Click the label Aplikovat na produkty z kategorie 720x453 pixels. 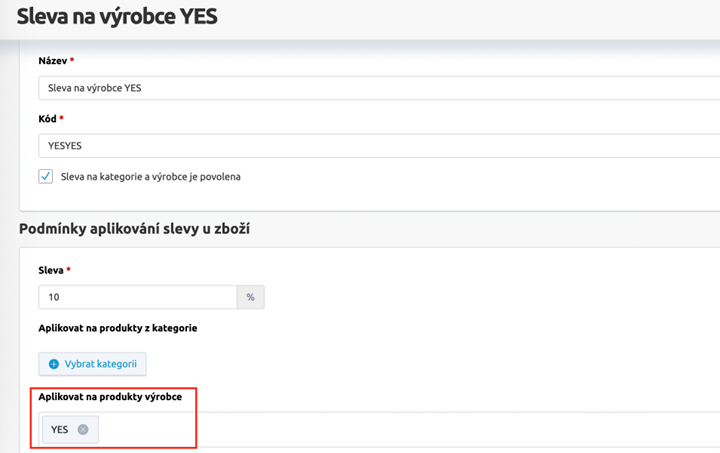118,328
